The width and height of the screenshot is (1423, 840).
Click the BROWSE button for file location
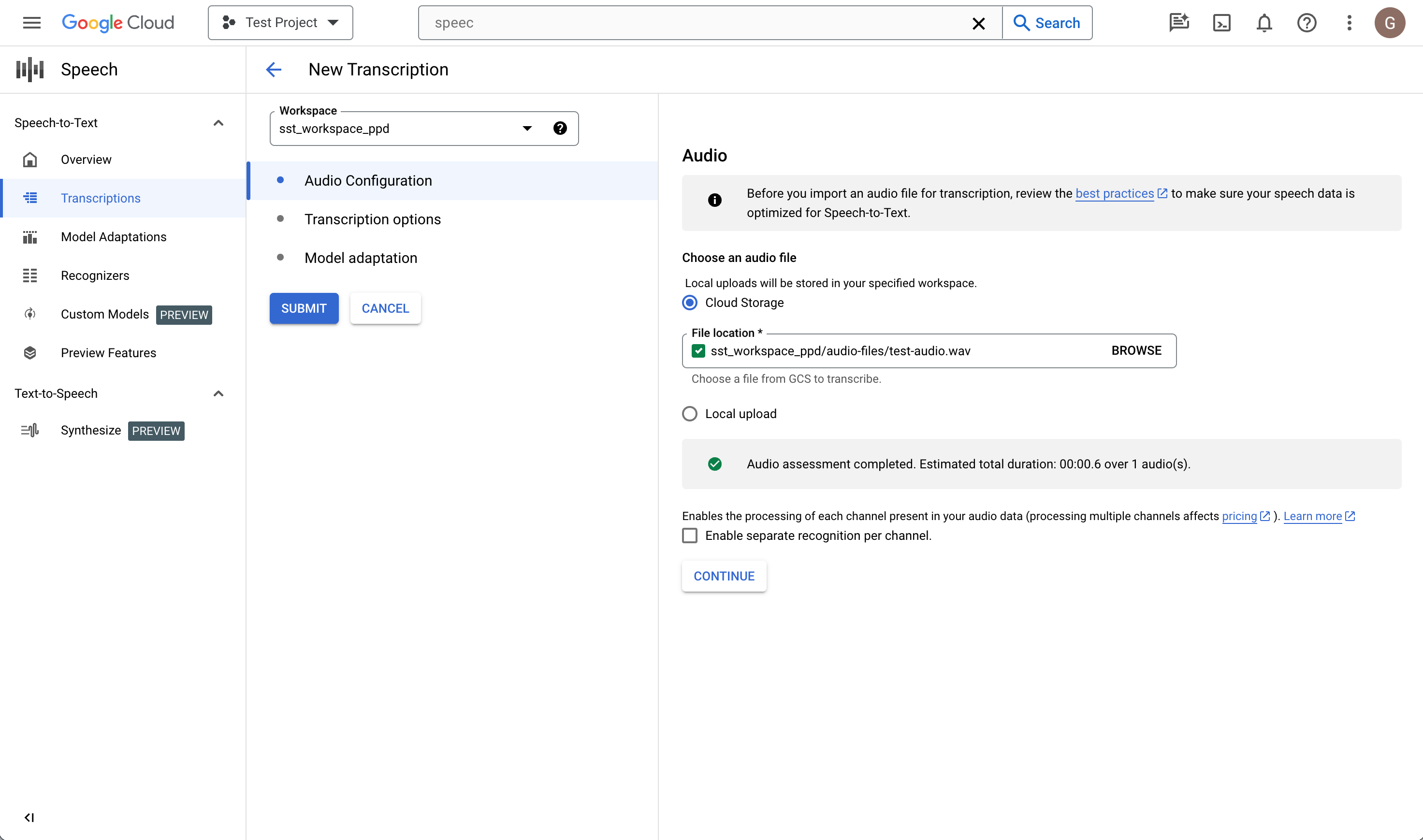click(1137, 350)
